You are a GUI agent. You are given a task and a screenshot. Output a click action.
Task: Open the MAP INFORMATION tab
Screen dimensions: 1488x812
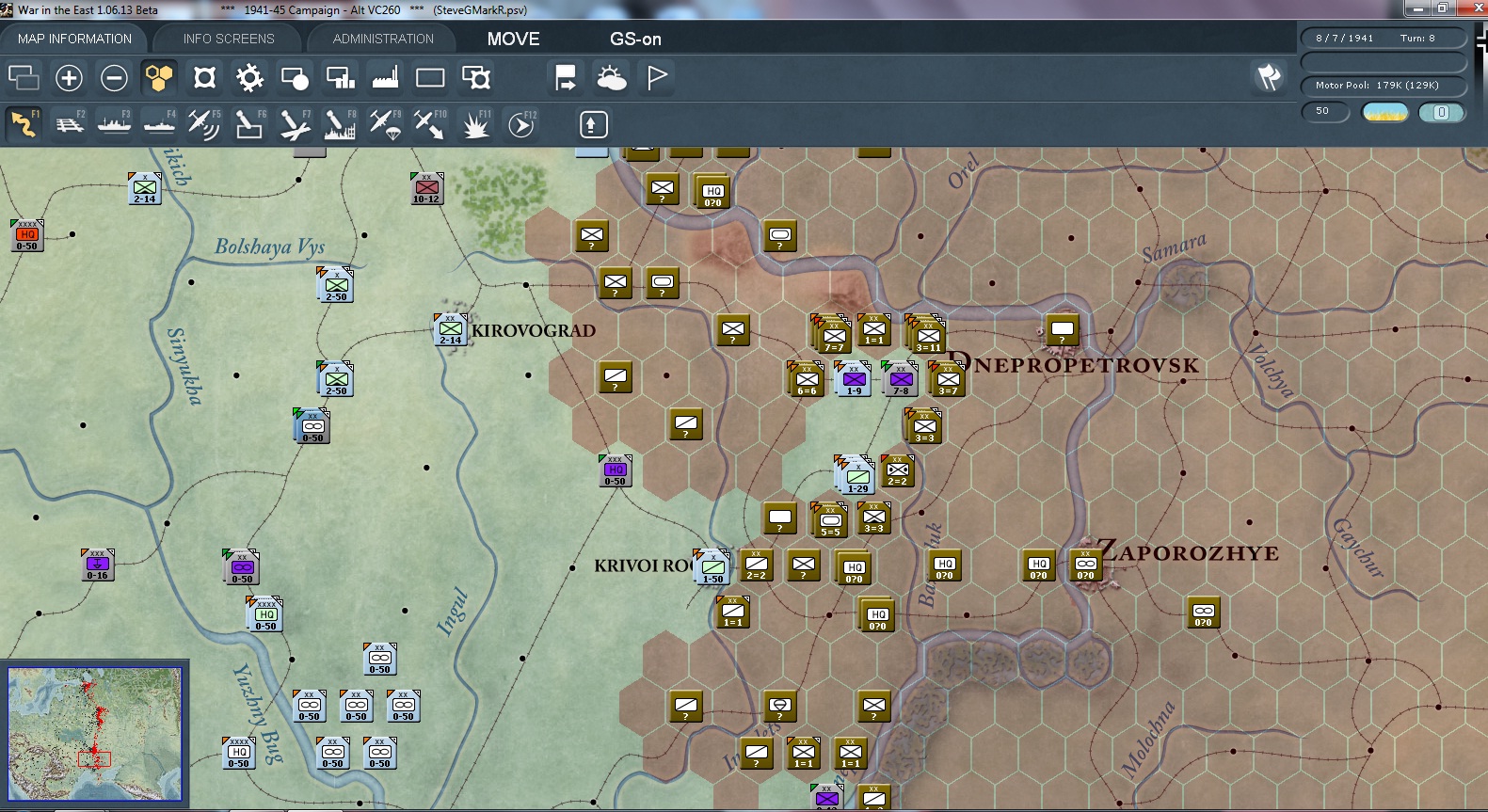[74, 39]
